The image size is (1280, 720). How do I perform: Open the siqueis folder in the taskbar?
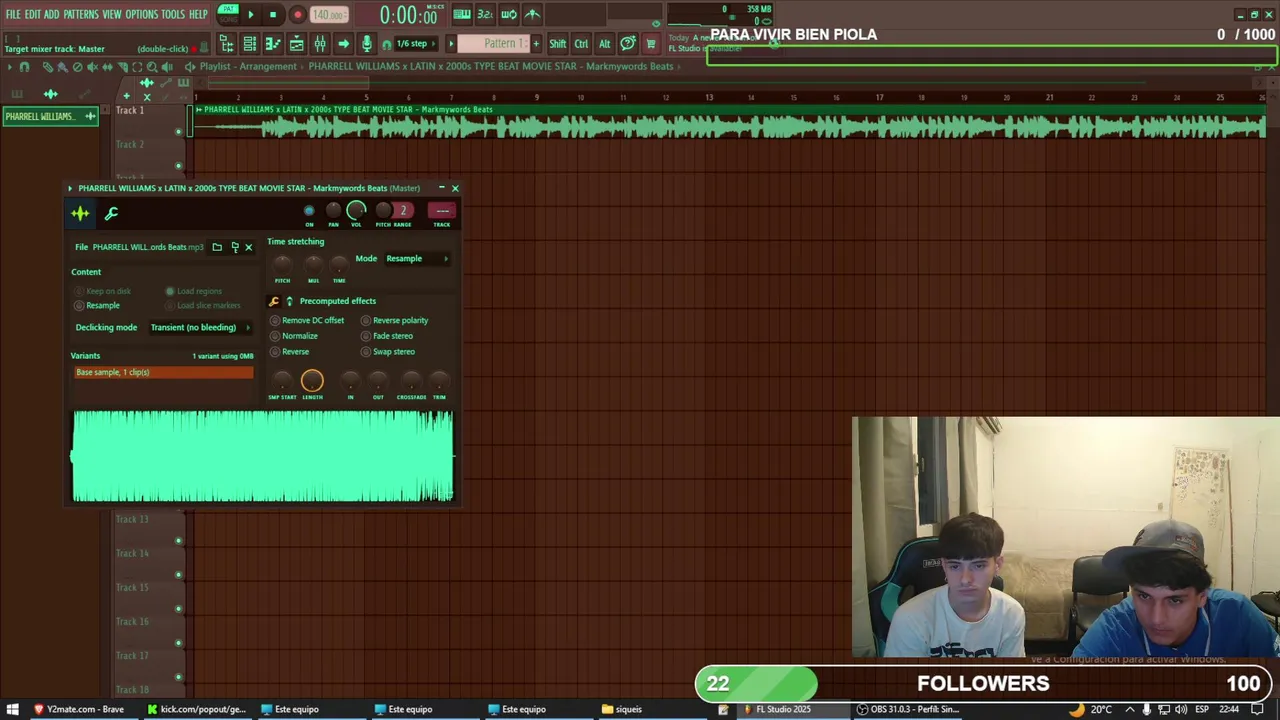click(x=622, y=710)
